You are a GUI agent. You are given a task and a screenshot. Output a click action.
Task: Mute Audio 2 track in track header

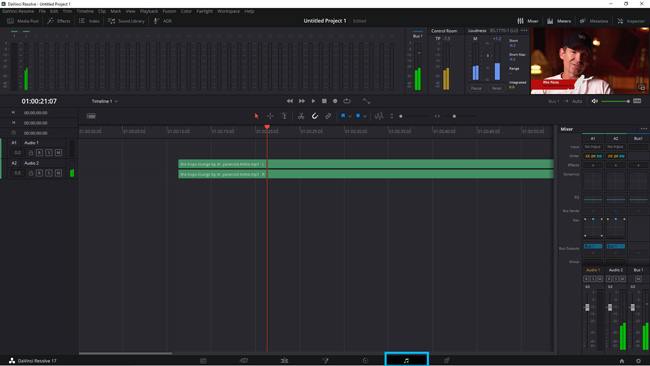(x=58, y=173)
